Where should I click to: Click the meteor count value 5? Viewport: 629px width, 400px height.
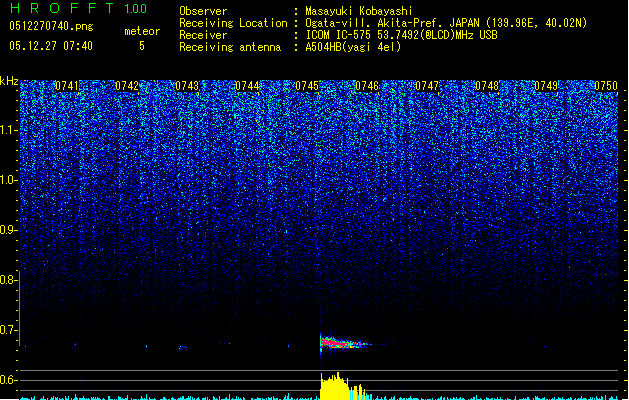(x=142, y=46)
